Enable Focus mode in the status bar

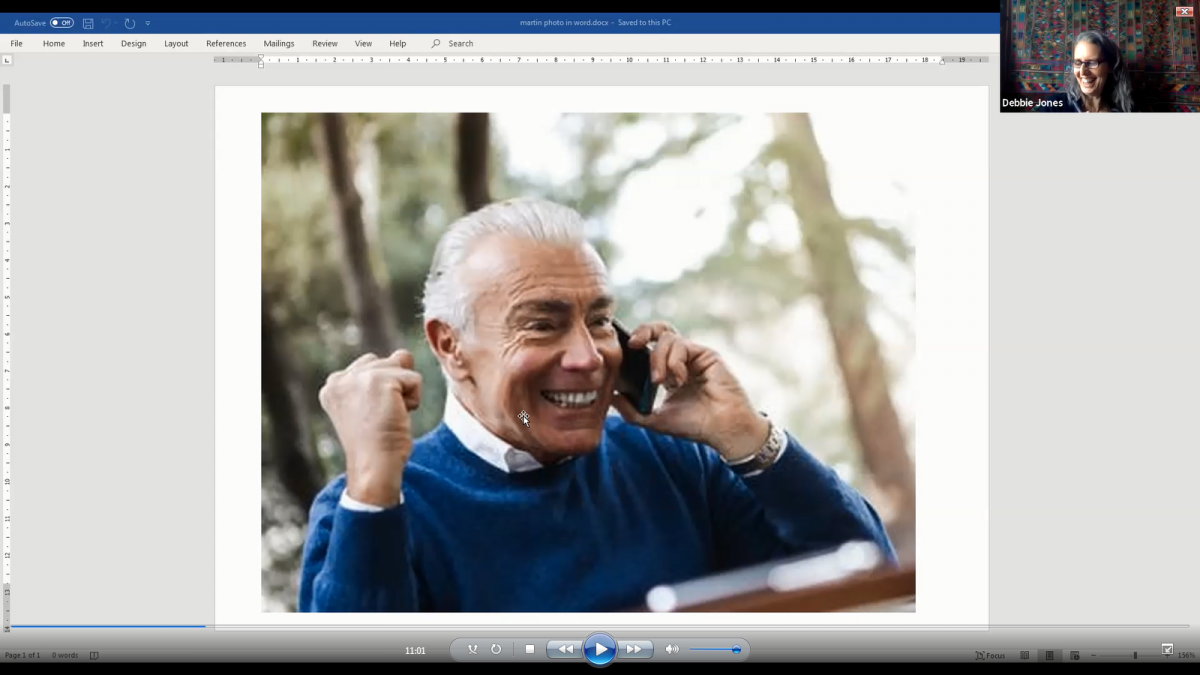click(x=990, y=655)
